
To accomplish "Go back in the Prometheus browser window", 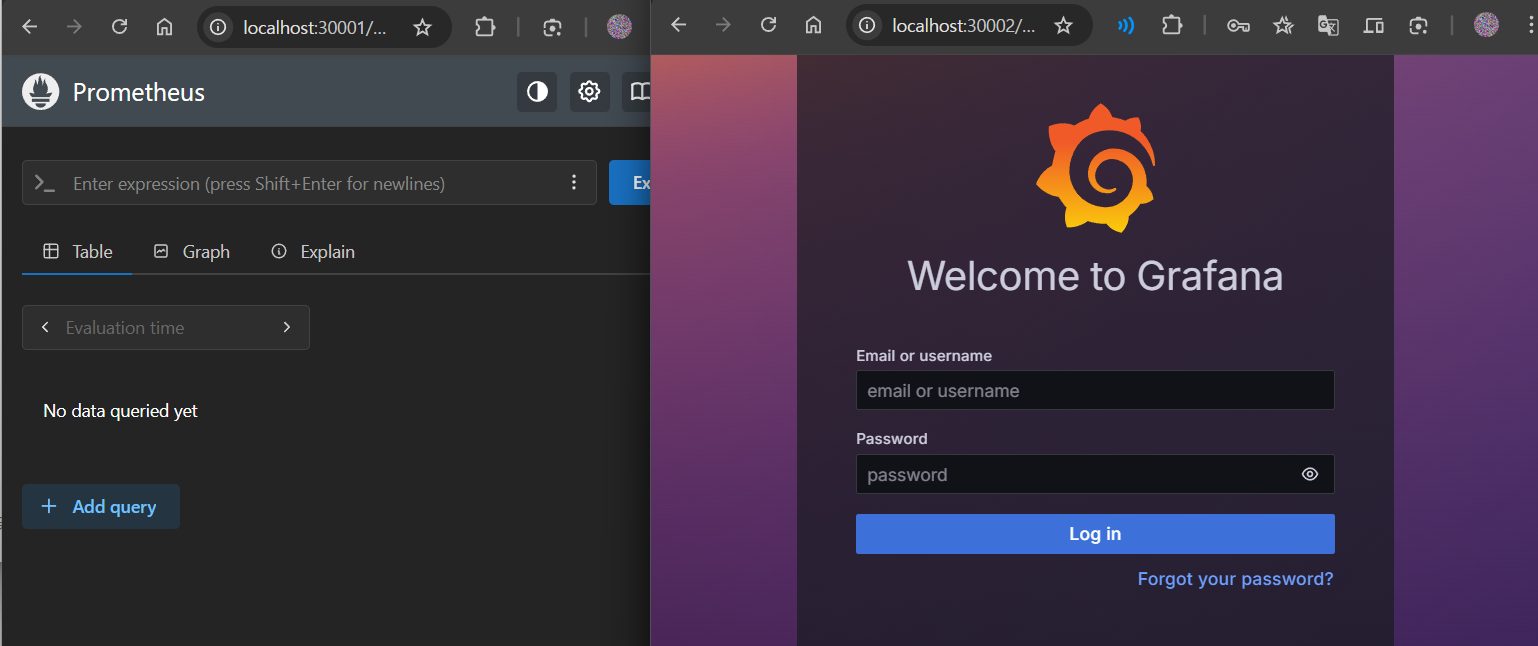I will click(29, 27).
